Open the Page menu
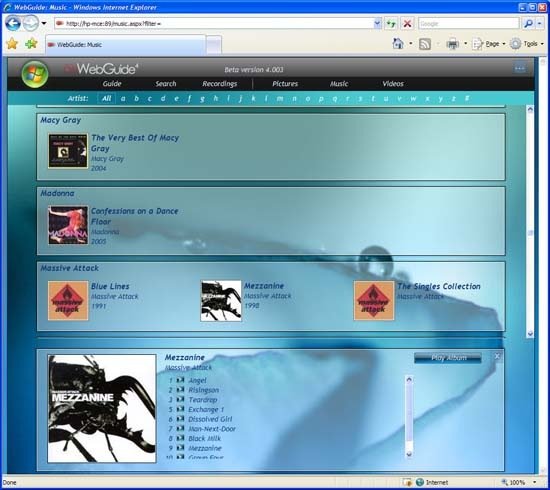Screen dimensions: 550x490 point(489,44)
